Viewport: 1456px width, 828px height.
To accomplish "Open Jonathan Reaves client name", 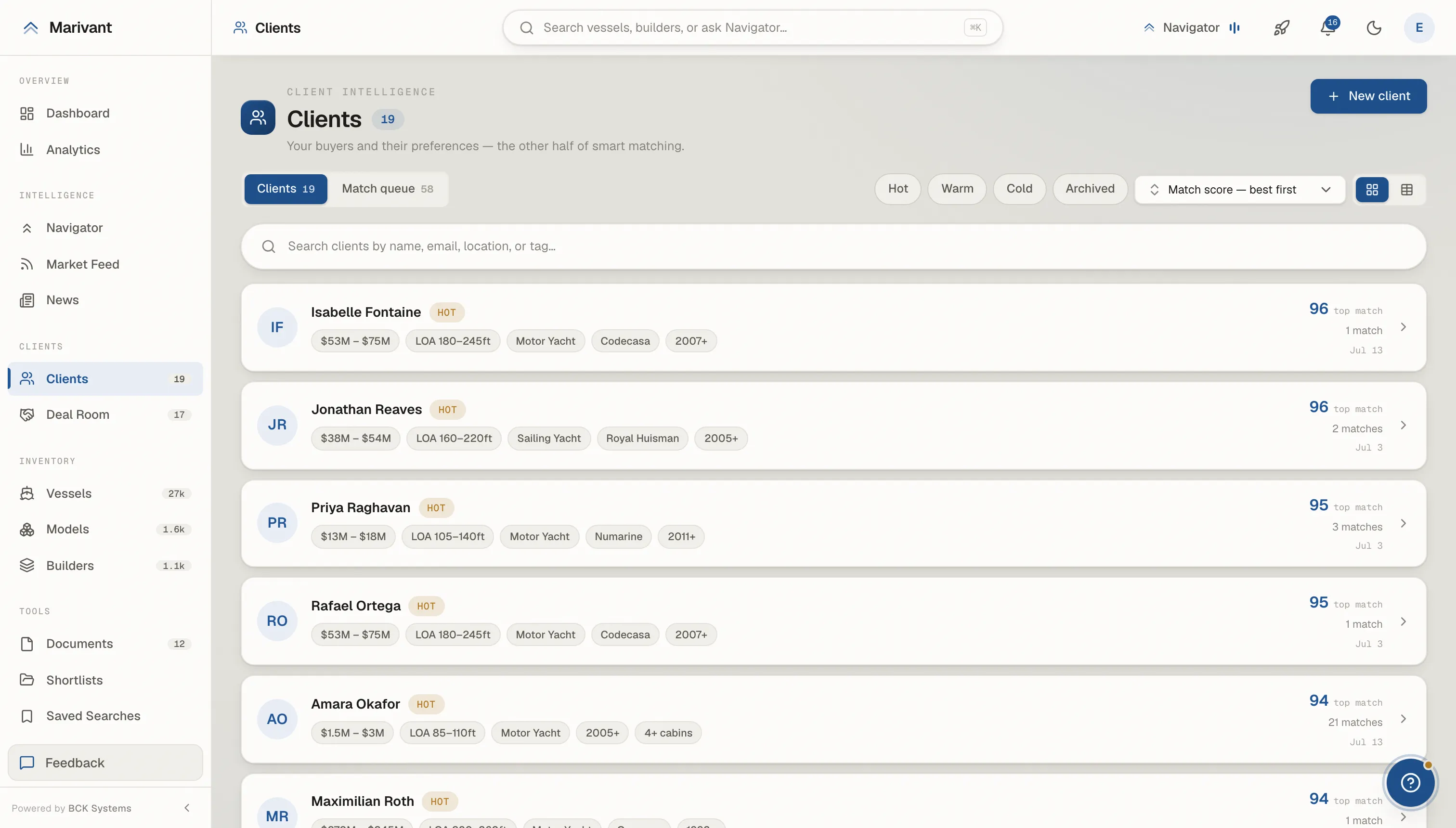I will tap(366, 410).
